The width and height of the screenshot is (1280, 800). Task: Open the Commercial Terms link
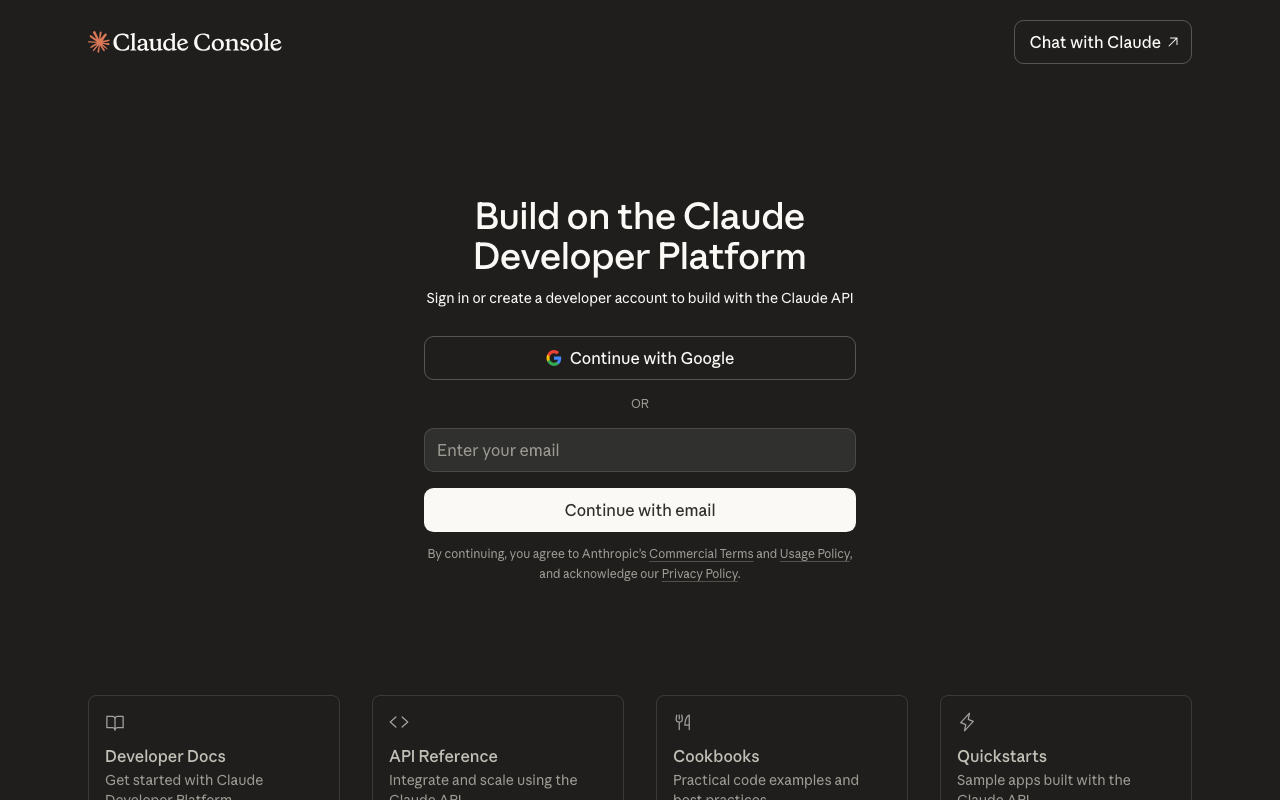[x=701, y=554]
